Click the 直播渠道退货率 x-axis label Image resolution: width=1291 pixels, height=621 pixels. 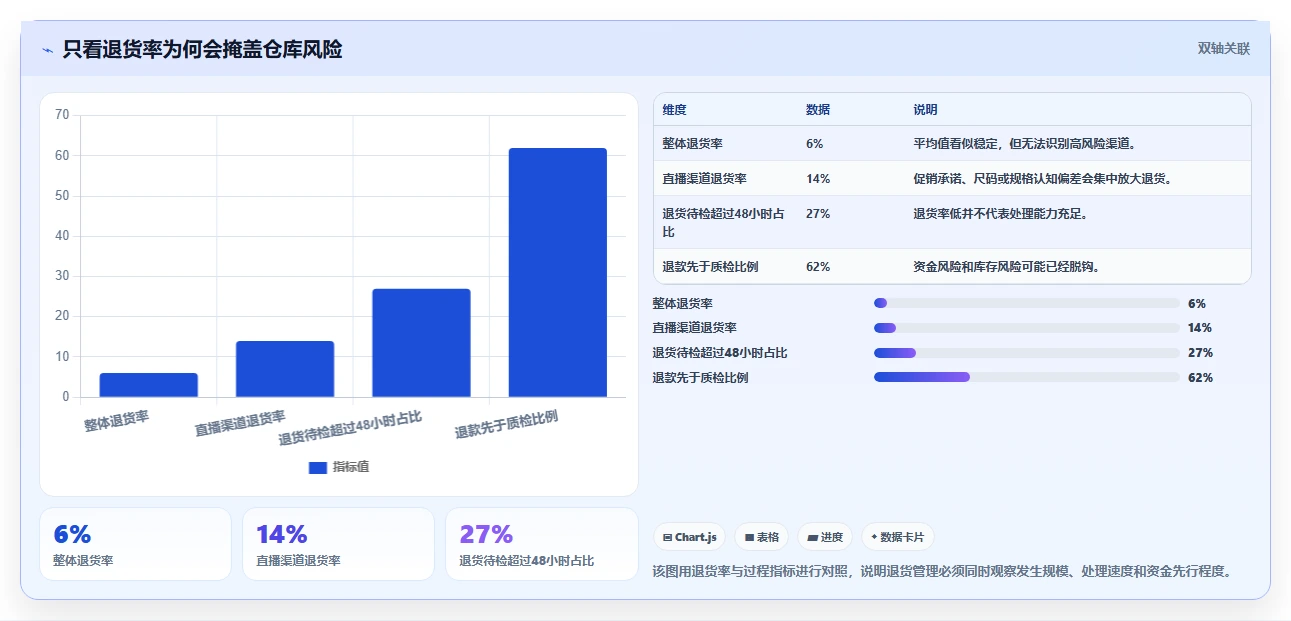(240, 424)
